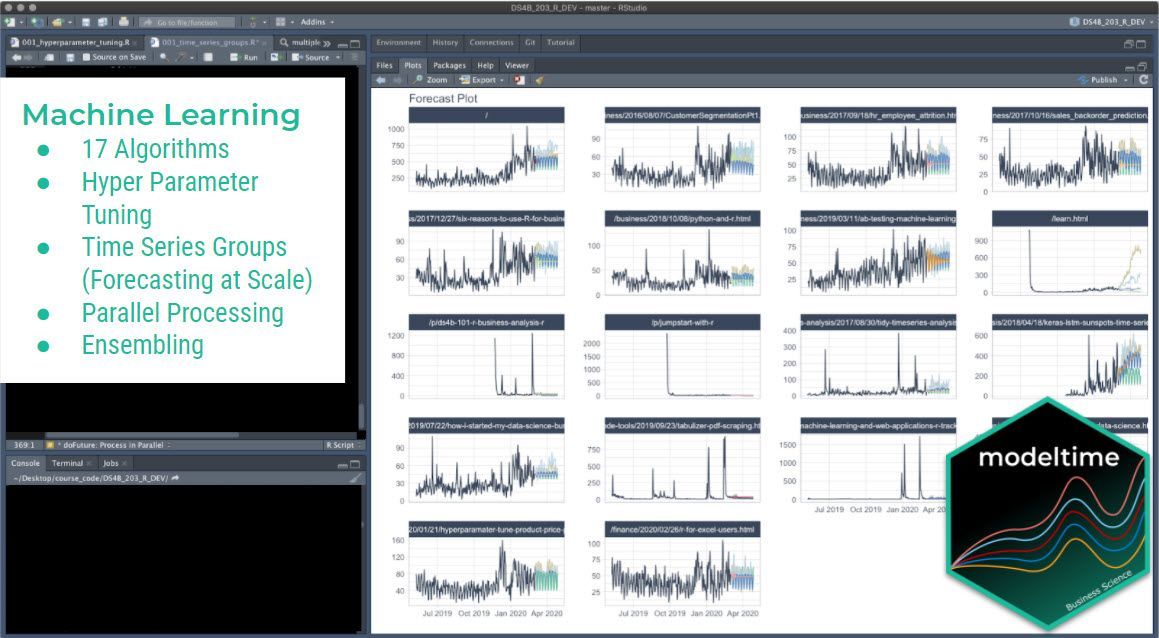Open the Viewer tab

point(517,65)
